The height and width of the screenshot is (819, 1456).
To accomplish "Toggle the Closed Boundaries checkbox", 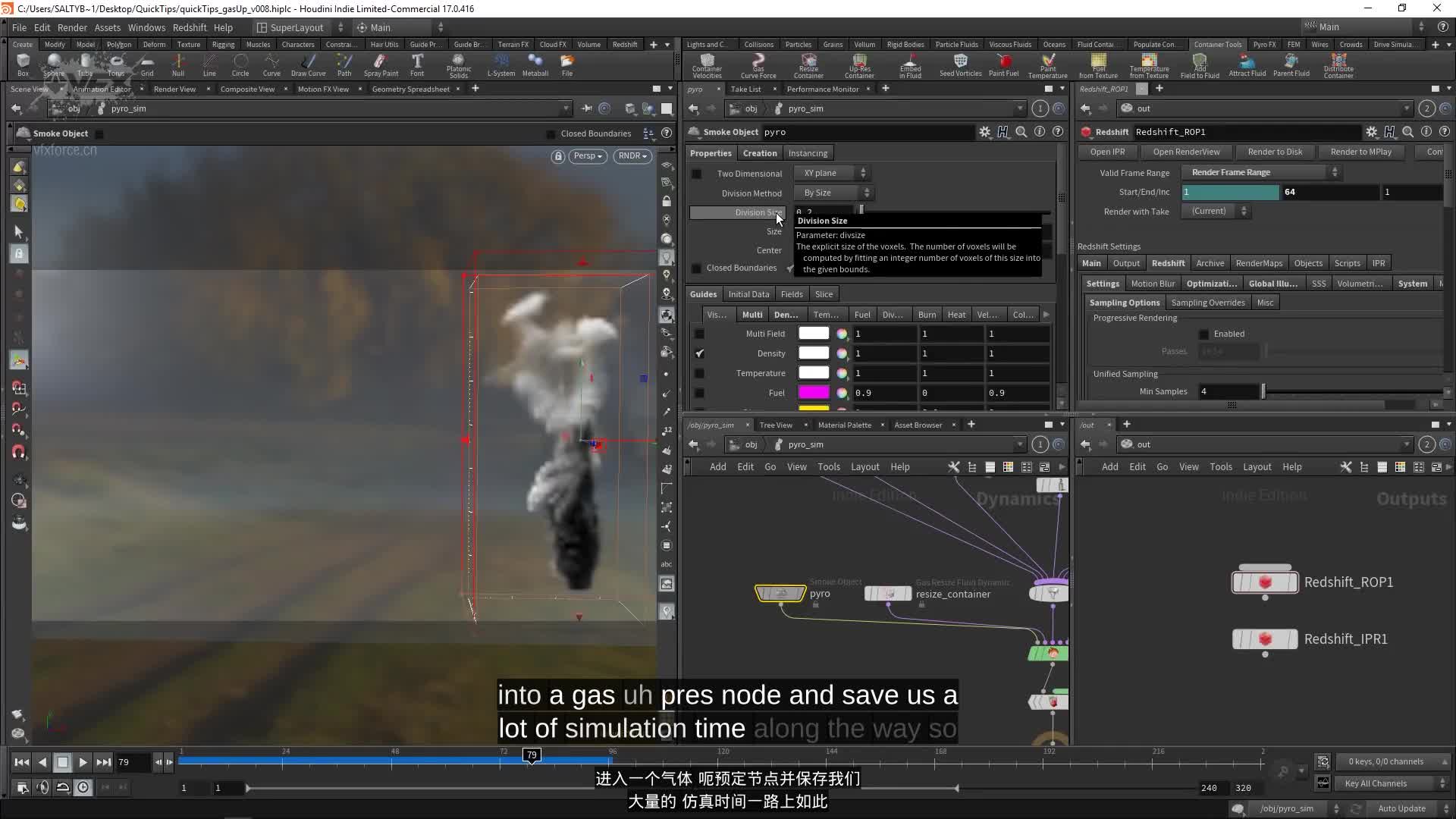I will point(791,268).
